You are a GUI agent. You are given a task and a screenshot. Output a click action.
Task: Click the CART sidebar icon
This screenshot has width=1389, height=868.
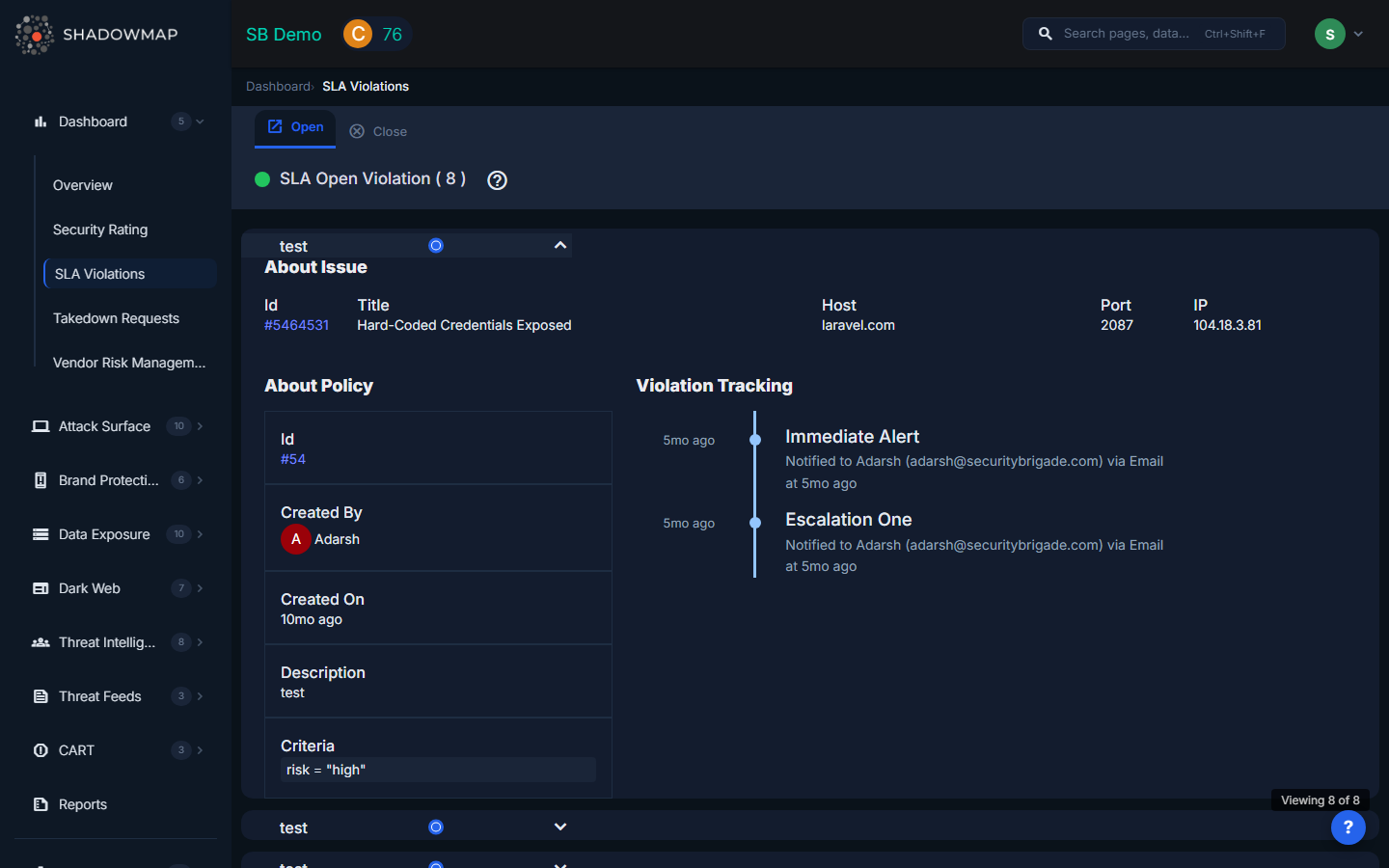41,750
